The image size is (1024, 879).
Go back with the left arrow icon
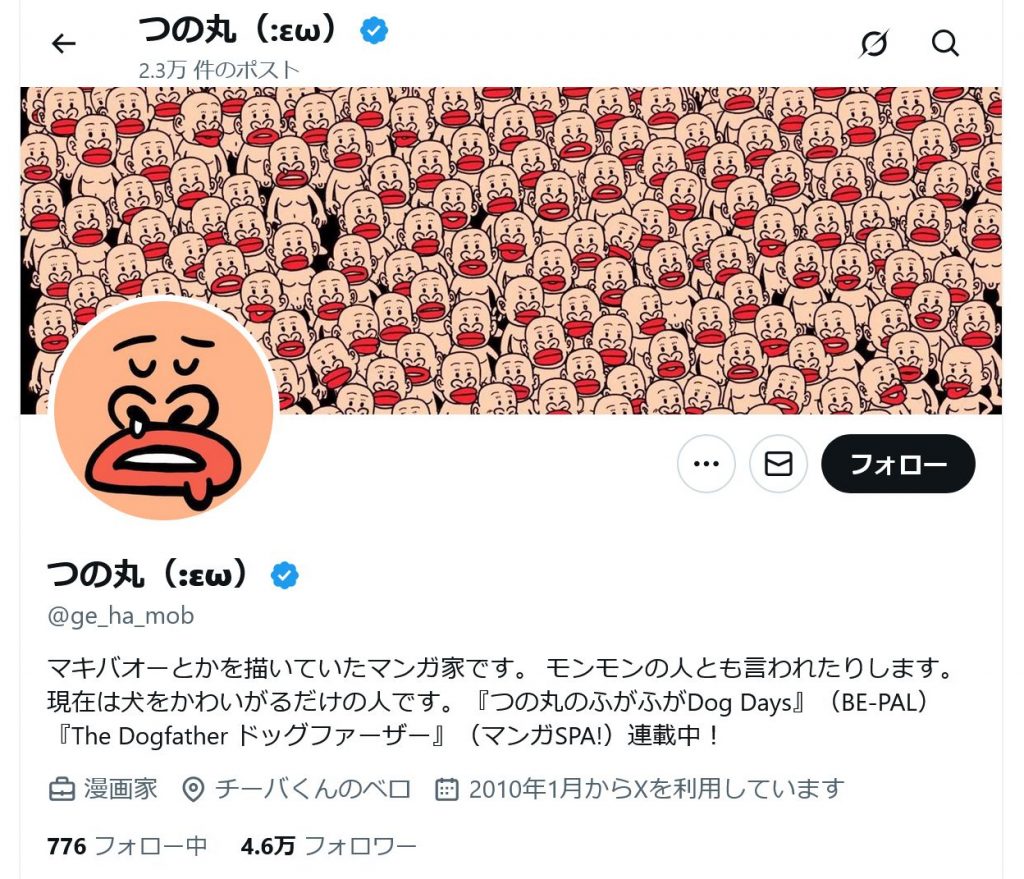[x=63, y=44]
